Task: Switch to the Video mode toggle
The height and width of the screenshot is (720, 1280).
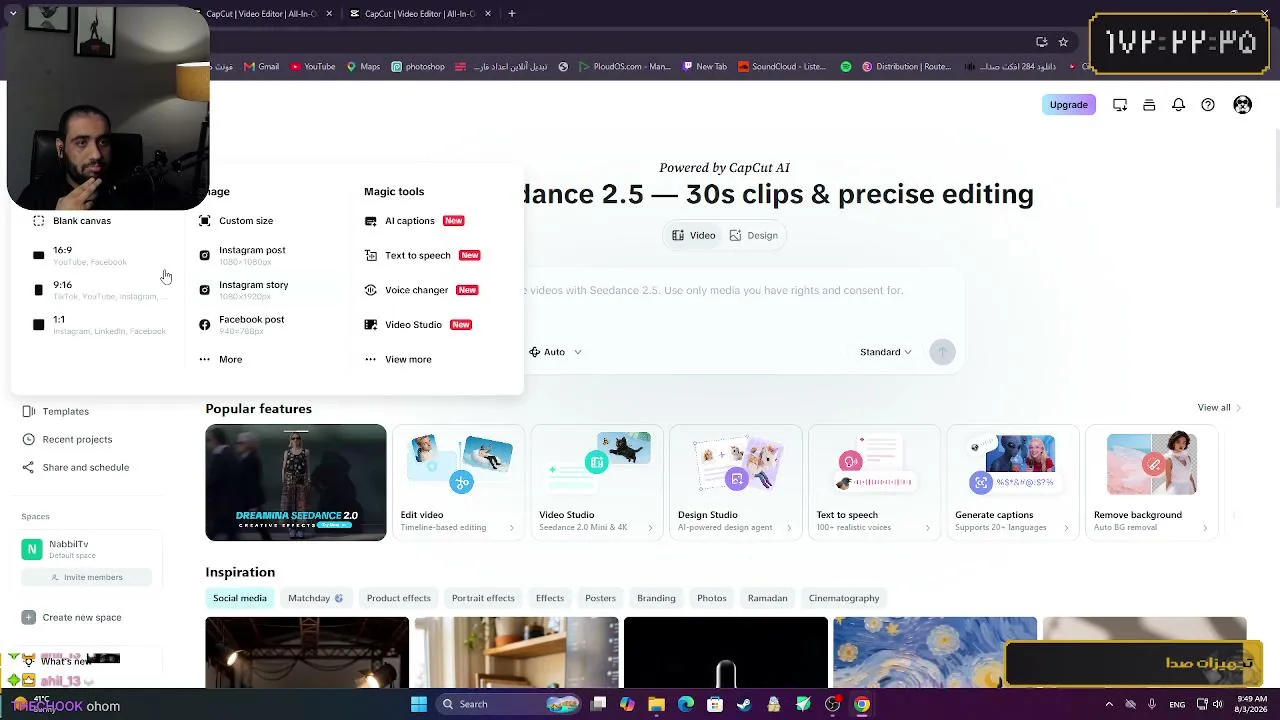Action: [x=694, y=235]
